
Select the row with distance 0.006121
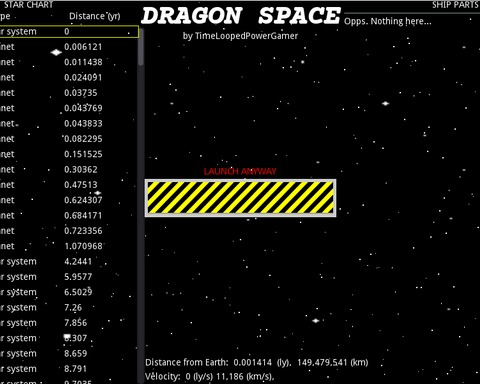point(69,47)
